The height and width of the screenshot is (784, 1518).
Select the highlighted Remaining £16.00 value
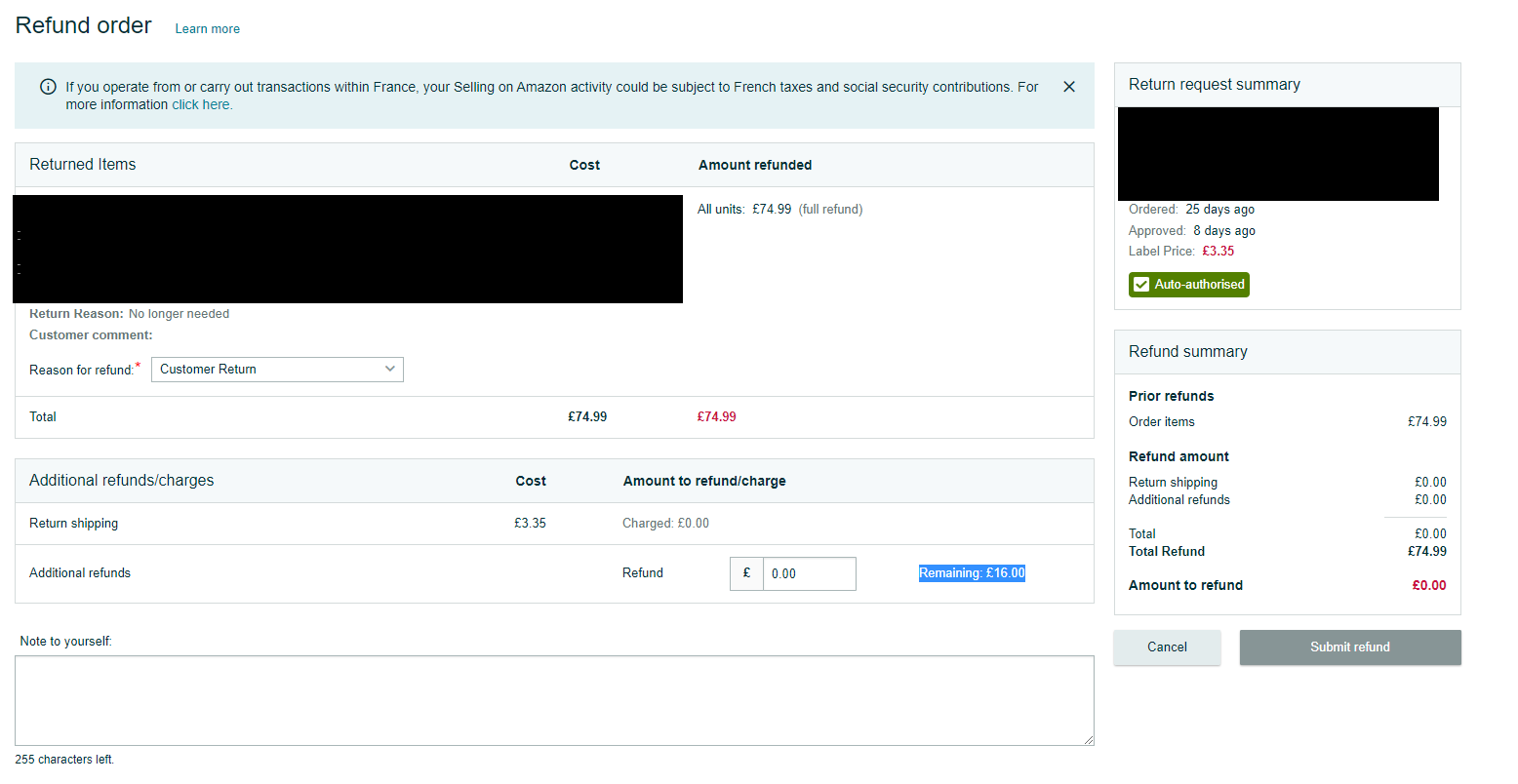tap(972, 572)
